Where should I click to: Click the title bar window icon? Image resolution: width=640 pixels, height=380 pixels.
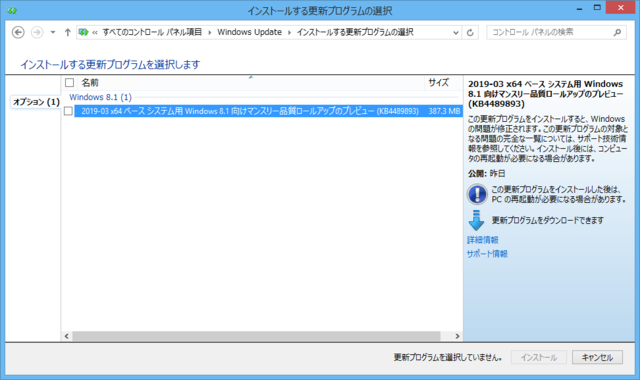12,10
